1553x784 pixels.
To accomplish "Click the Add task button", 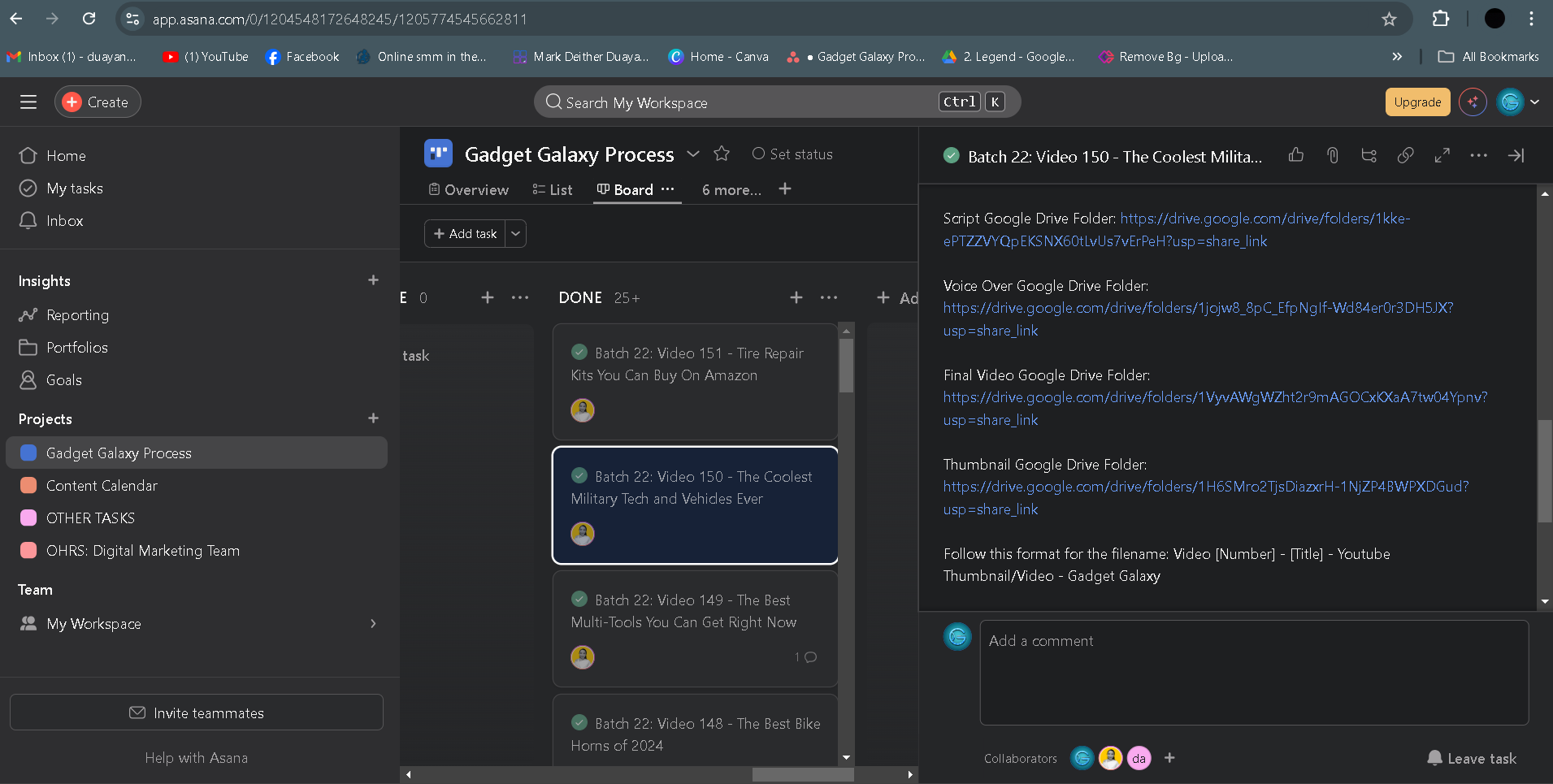I will pos(465,234).
